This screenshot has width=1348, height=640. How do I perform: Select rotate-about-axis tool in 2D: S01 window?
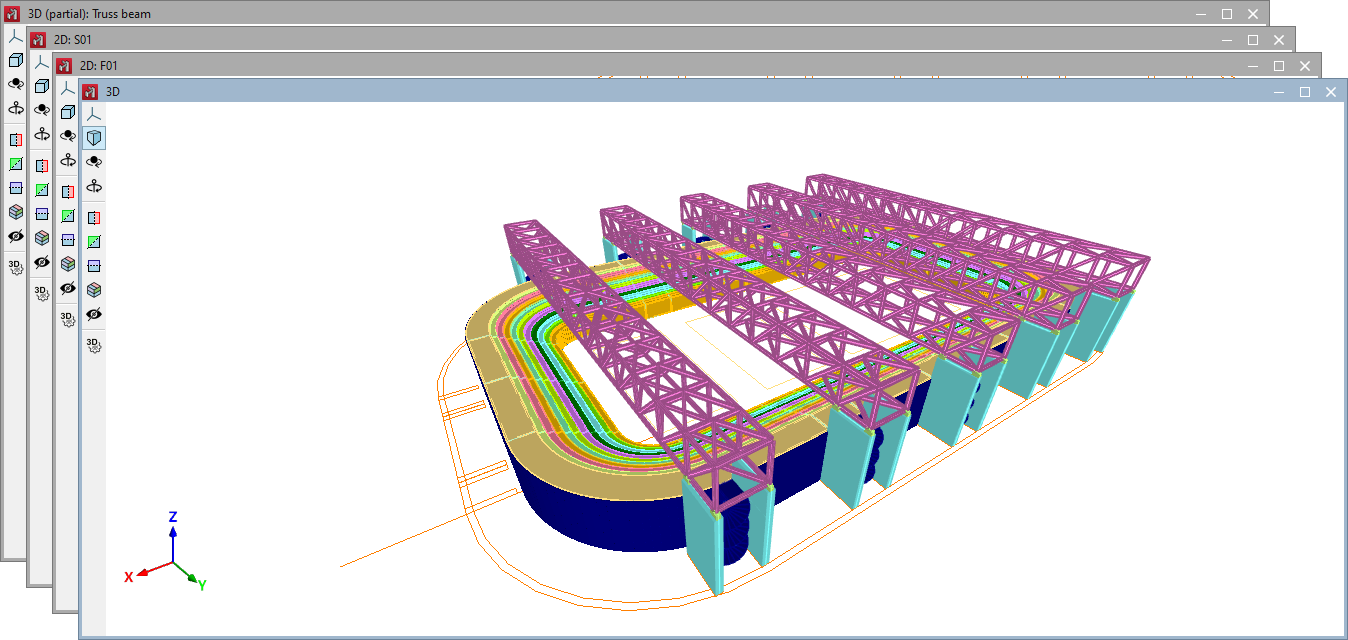point(42,134)
